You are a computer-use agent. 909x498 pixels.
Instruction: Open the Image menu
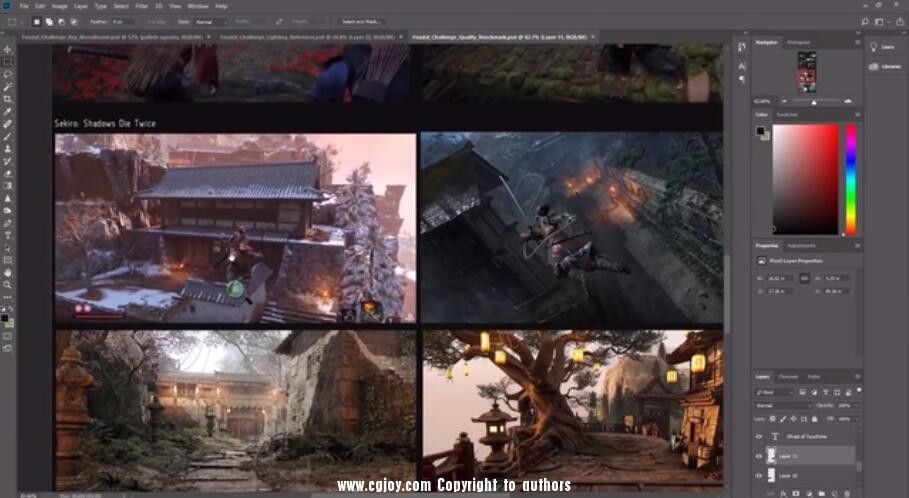click(60, 6)
